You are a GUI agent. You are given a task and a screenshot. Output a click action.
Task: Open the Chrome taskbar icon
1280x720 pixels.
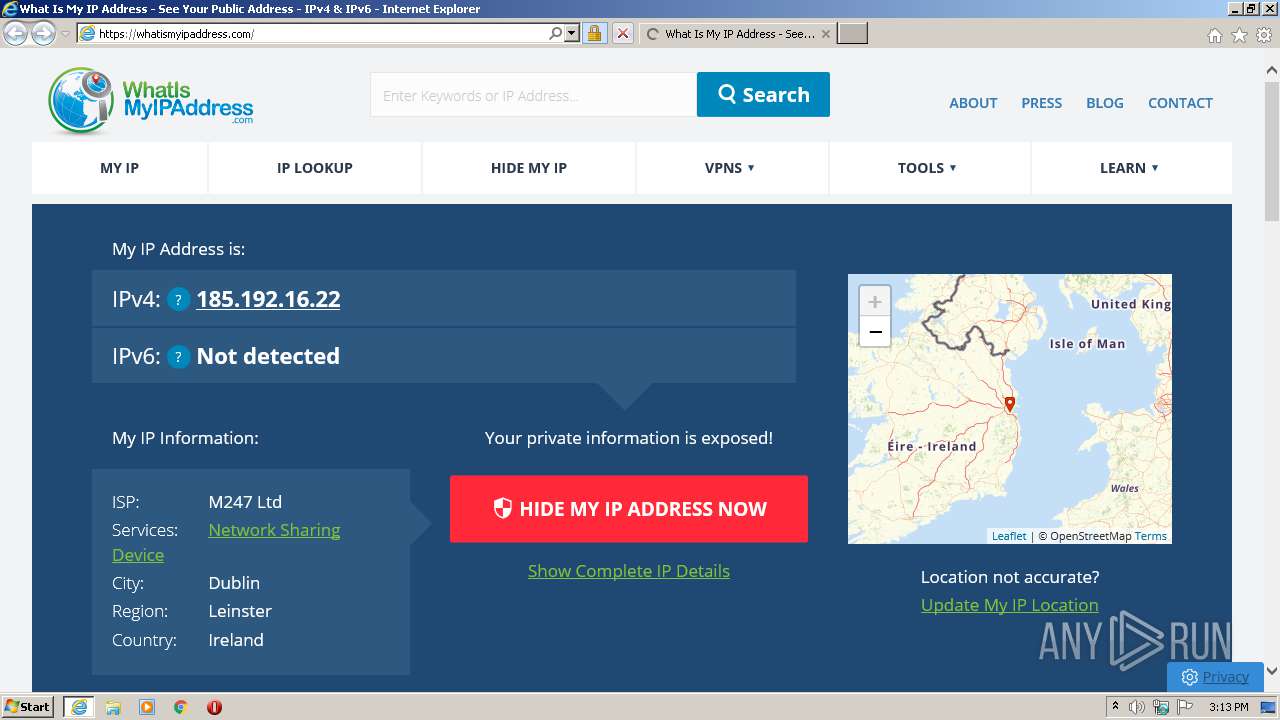coord(181,707)
